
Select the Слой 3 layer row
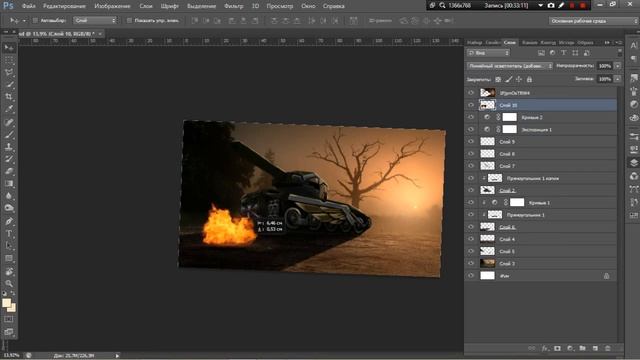coord(541,263)
